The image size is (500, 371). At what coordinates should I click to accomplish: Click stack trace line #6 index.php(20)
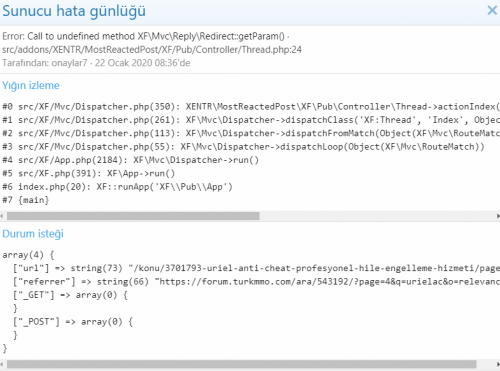pos(117,187)
